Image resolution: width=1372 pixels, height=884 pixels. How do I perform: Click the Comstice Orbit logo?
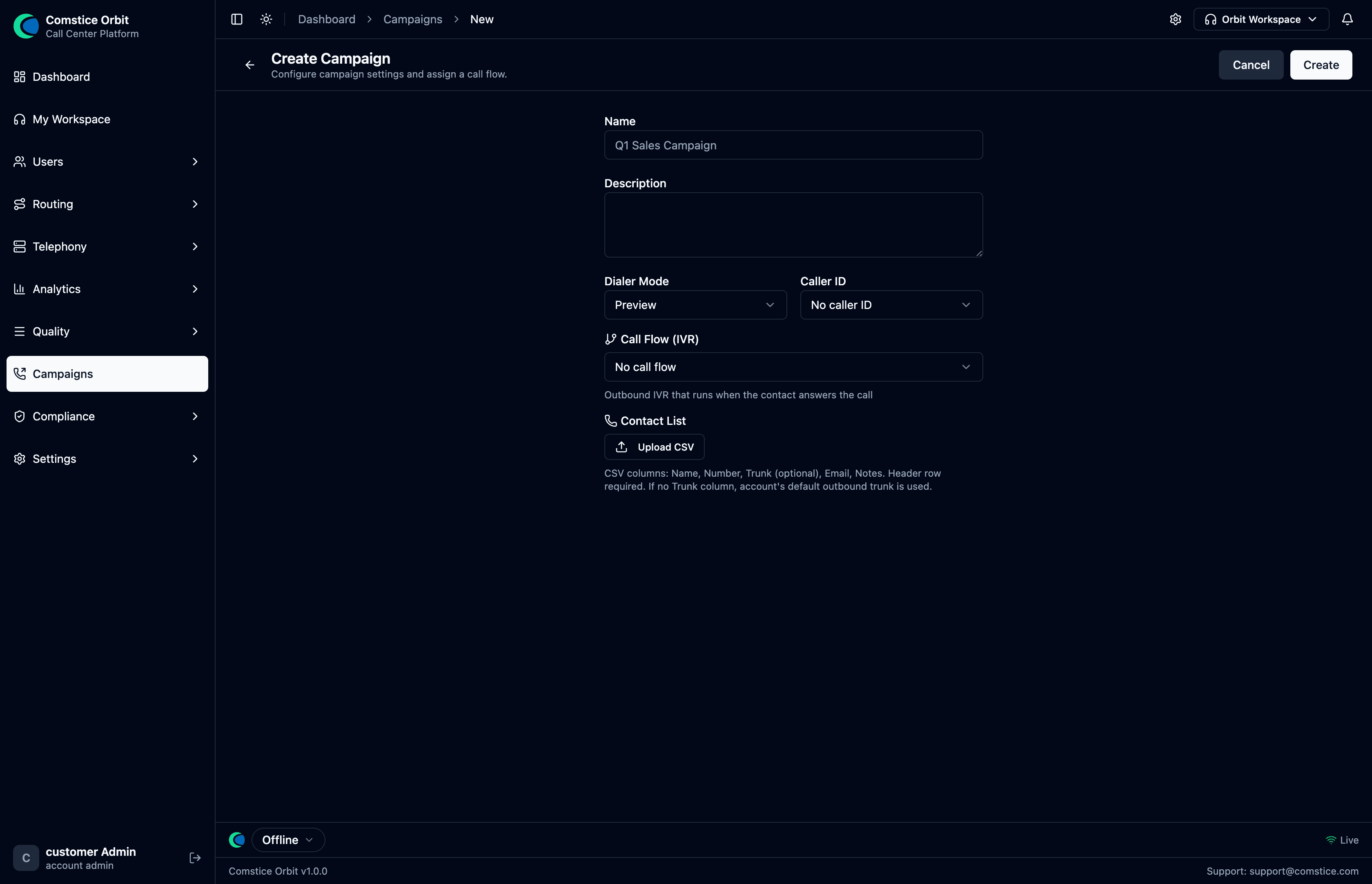26,27
